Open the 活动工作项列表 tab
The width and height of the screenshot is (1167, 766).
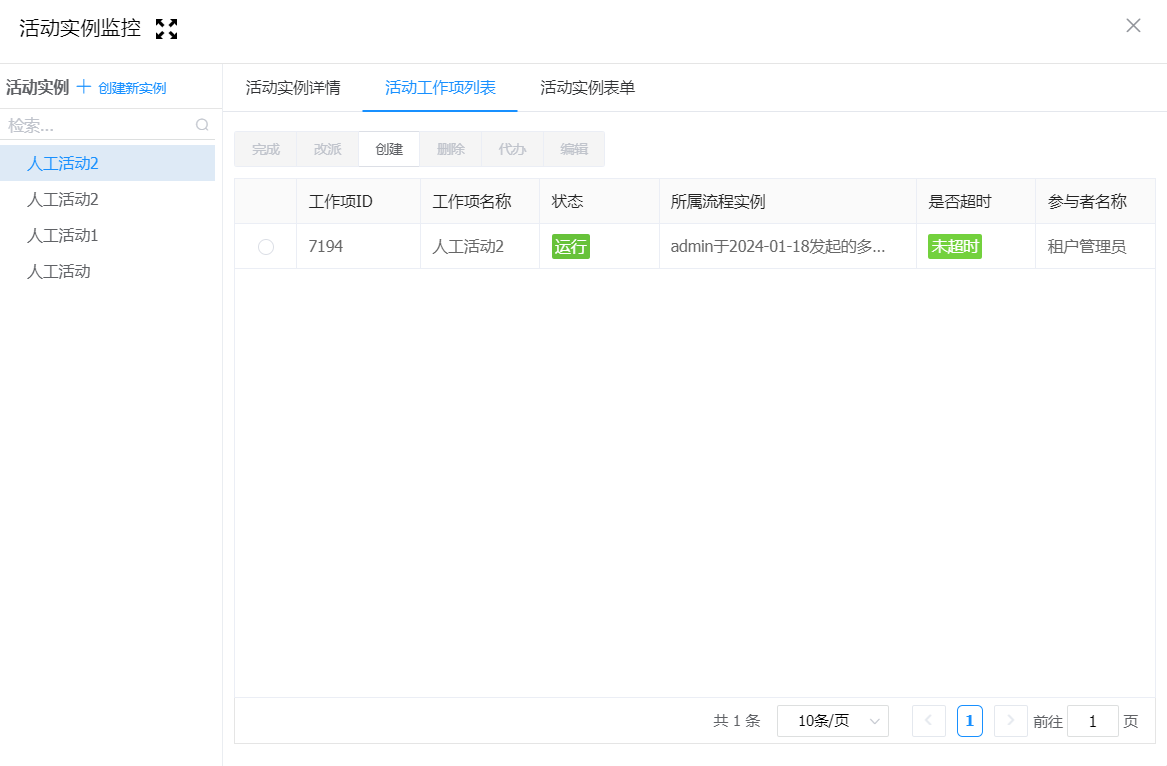pos(440,88)
